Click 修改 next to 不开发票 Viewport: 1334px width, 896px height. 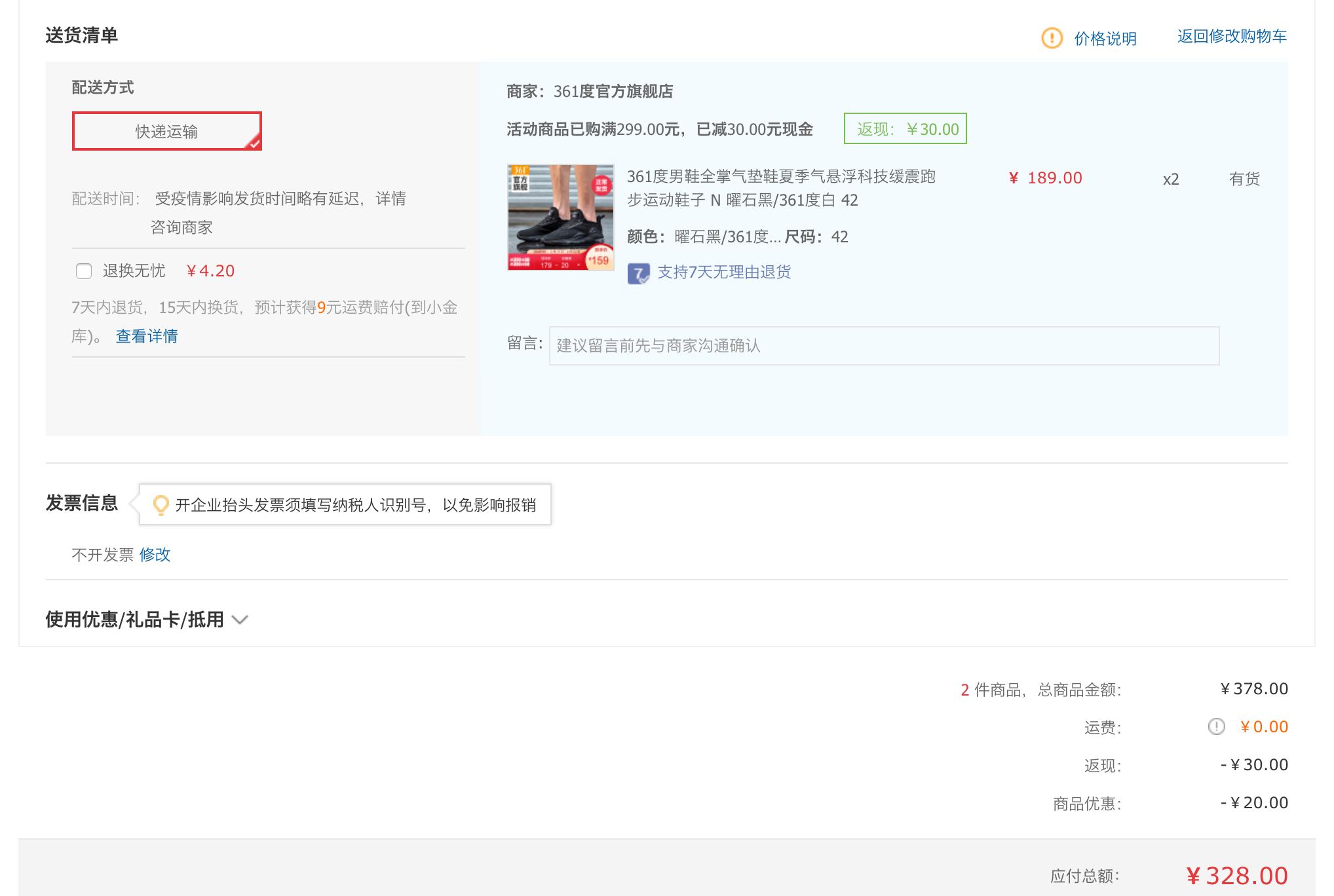click(x=155, y=555)
